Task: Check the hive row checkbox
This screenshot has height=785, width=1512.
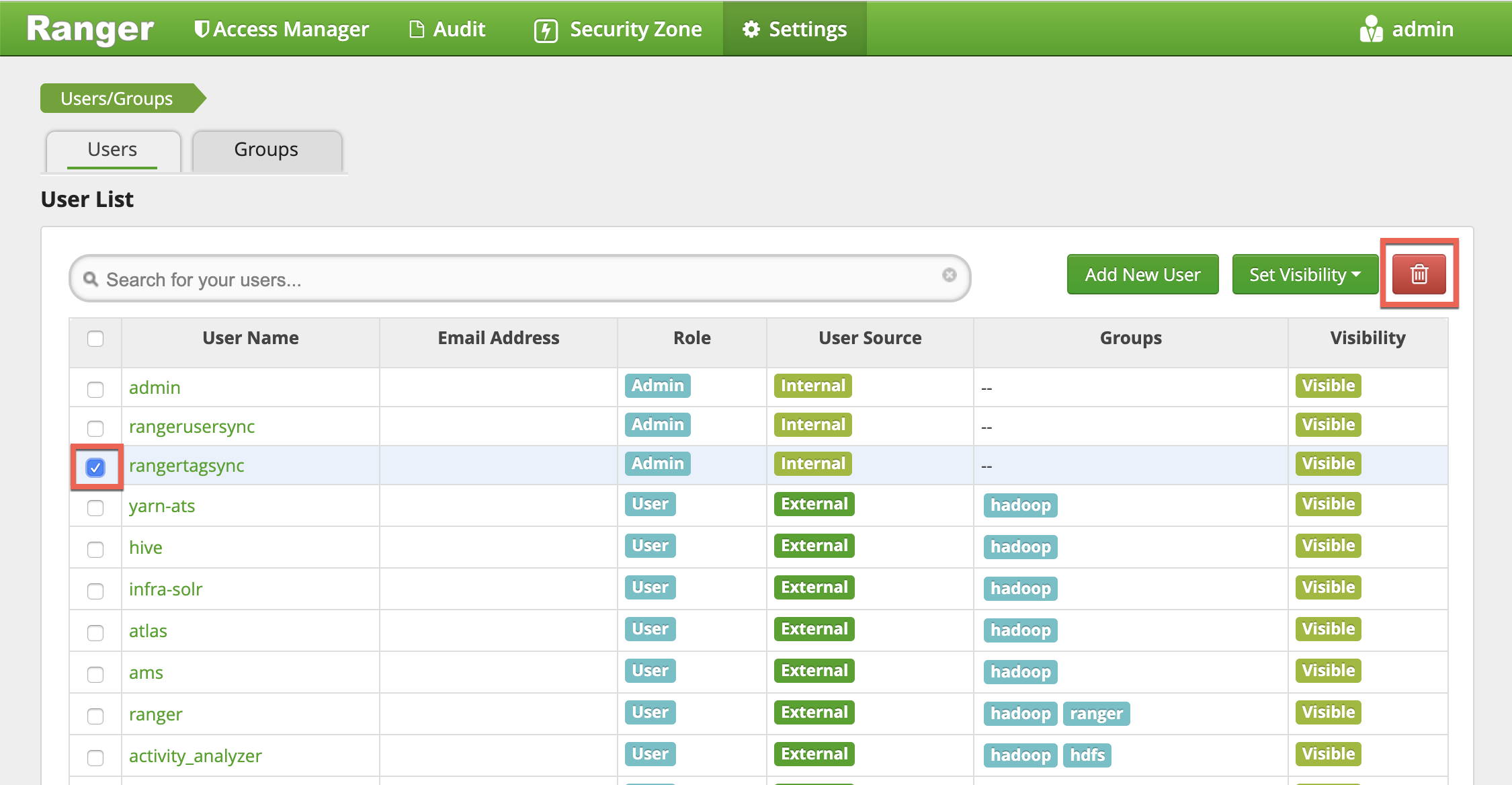Action: (95, 550)
